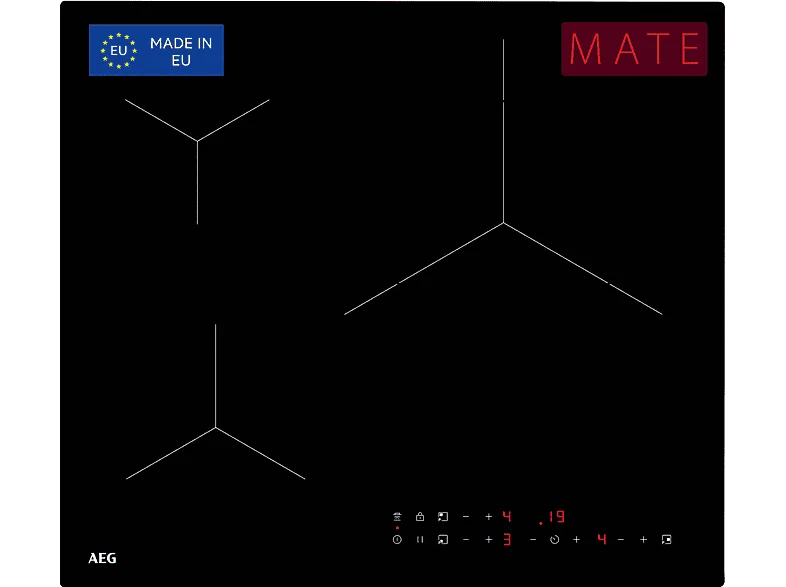Tap the plus key beside the timer icon

(x=576, y=540)
